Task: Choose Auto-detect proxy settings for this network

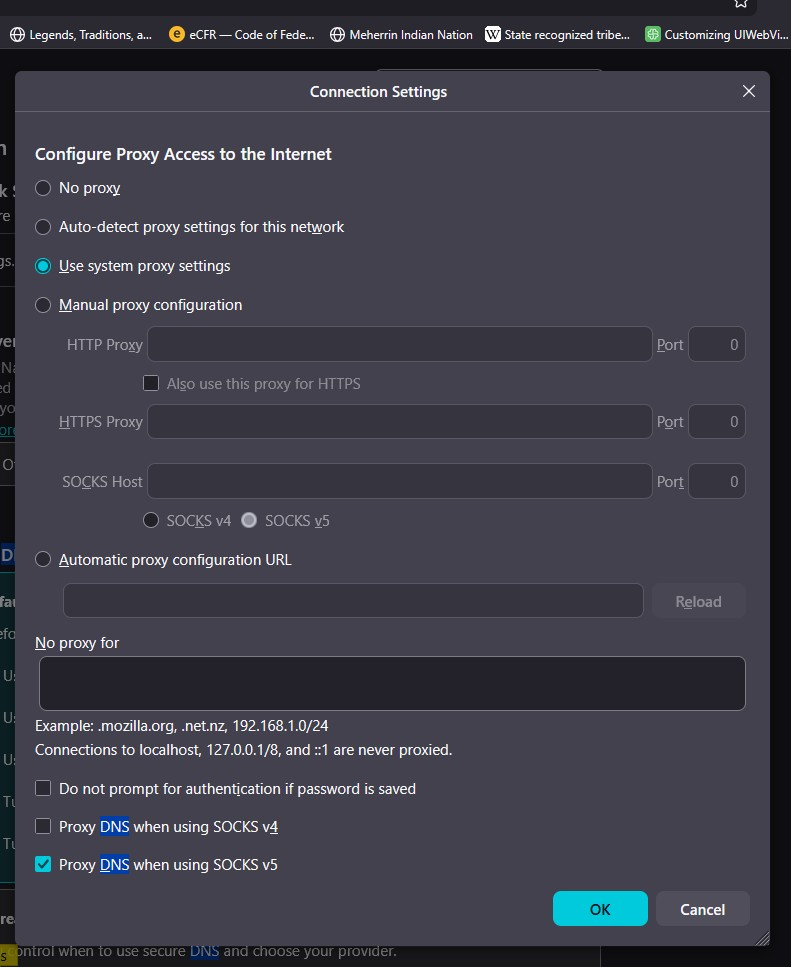Action: point(43,227)
